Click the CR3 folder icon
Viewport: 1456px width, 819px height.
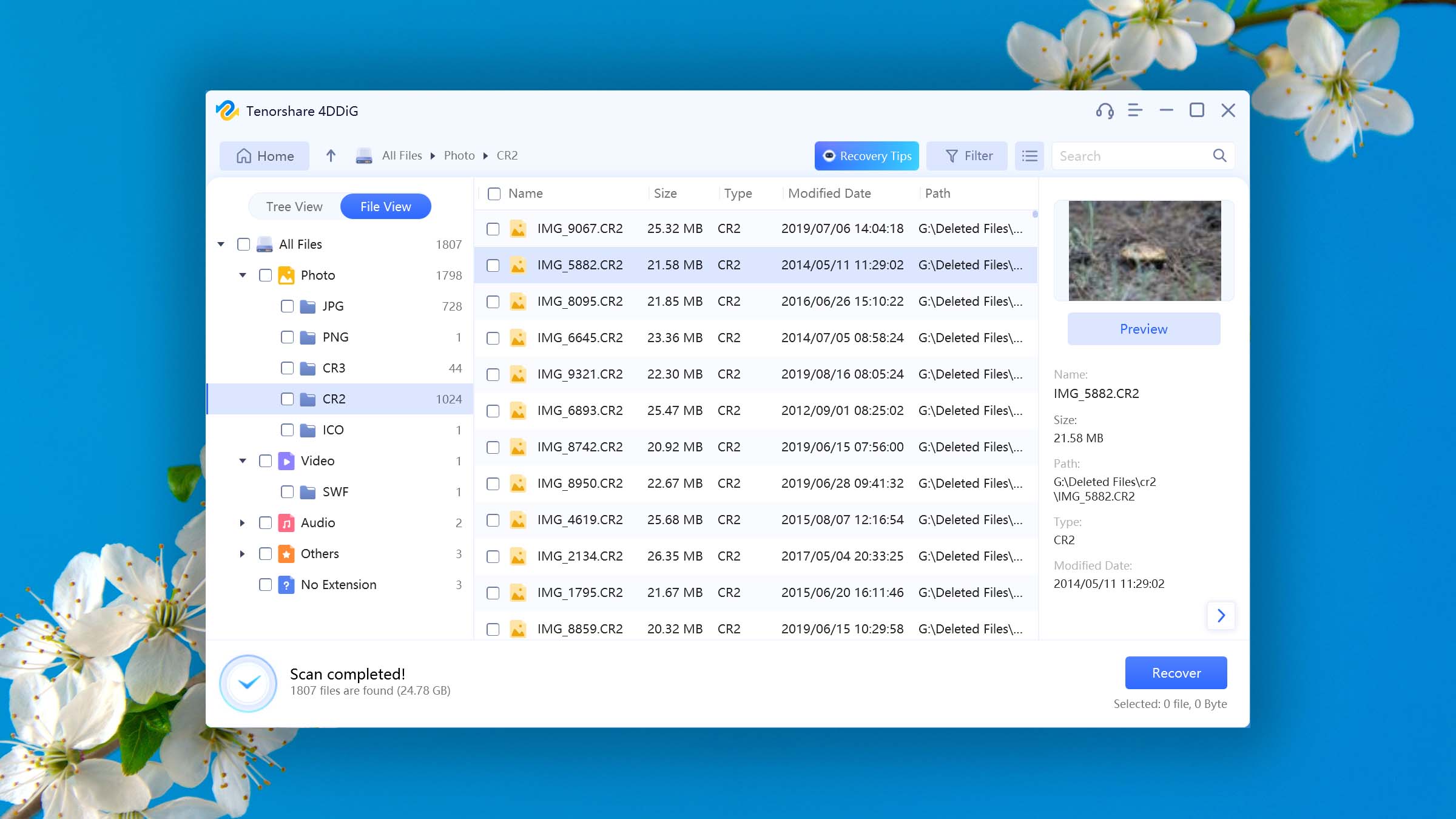click(x=308, y=368)
